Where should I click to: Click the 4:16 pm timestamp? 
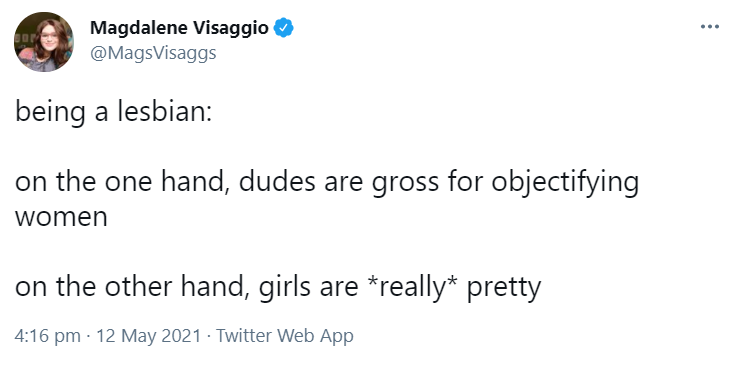point(47,336)
